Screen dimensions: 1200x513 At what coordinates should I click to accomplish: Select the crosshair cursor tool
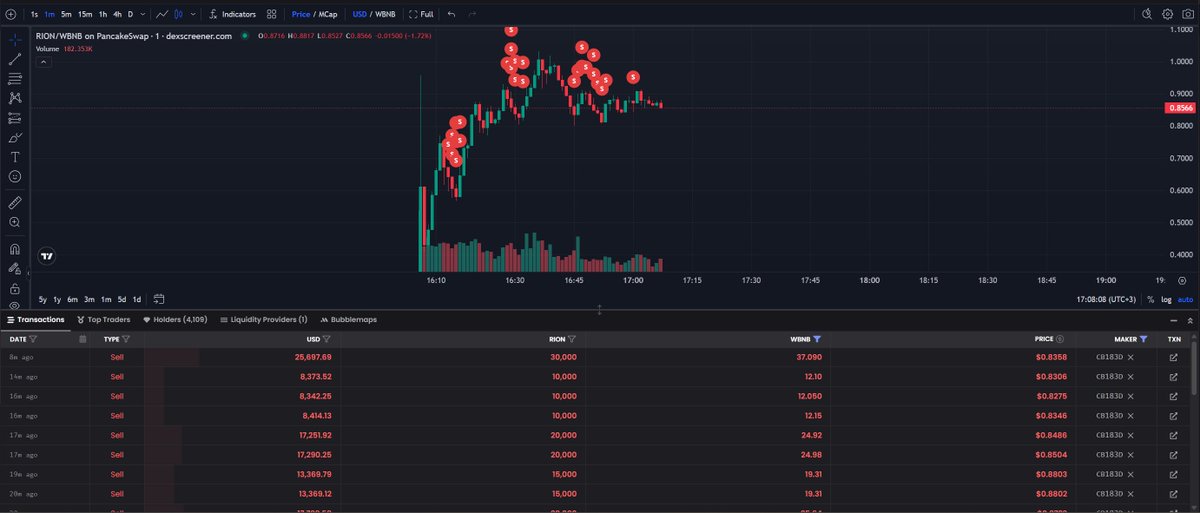pos(15,39)
